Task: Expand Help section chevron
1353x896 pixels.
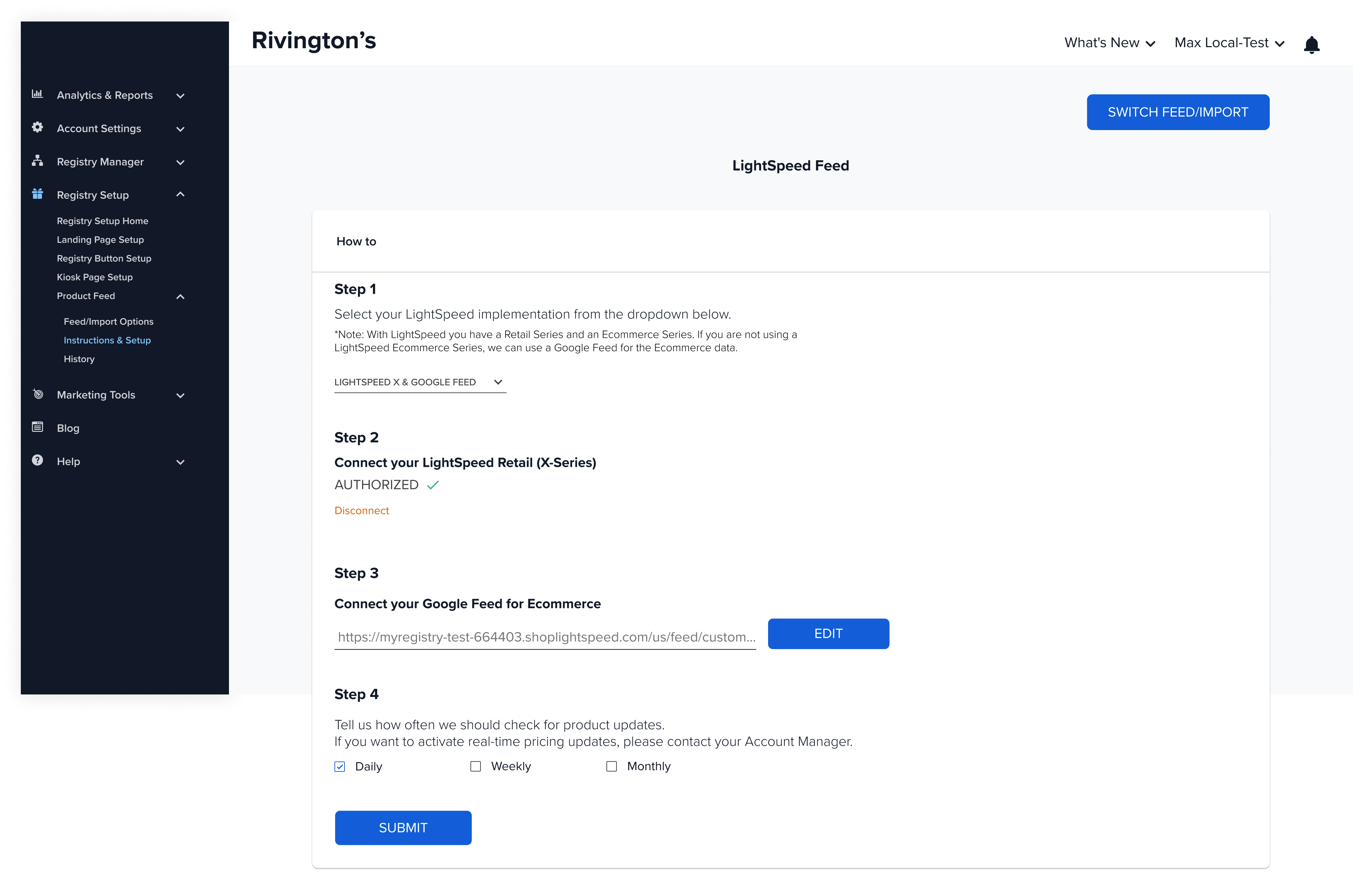Action: pyautogui.click(x=180, y=462)
